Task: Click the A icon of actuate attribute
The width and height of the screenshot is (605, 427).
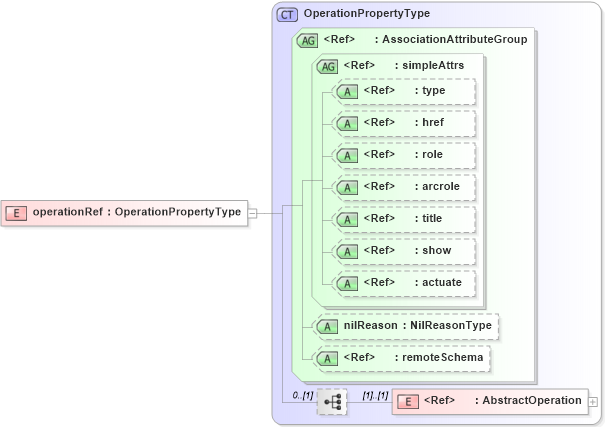Action: (347, 284)
